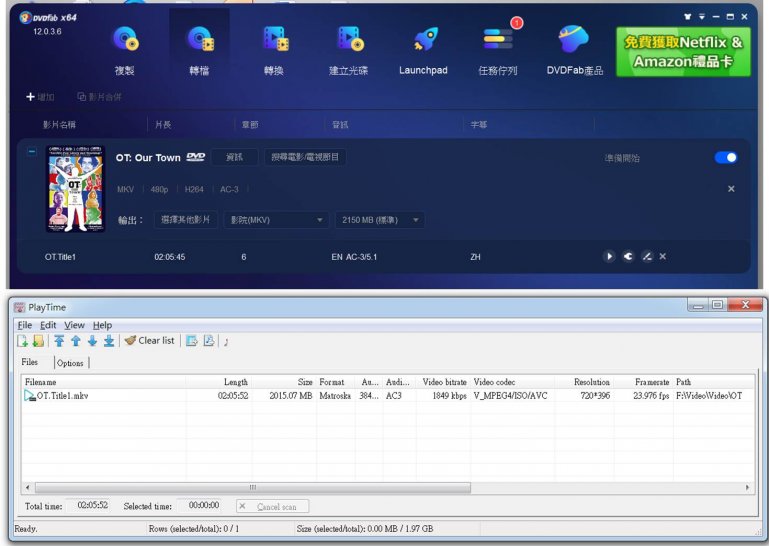769x546 pixels.
Task: Click the 2015.07 MB size cell
Action: click(290, 395)
